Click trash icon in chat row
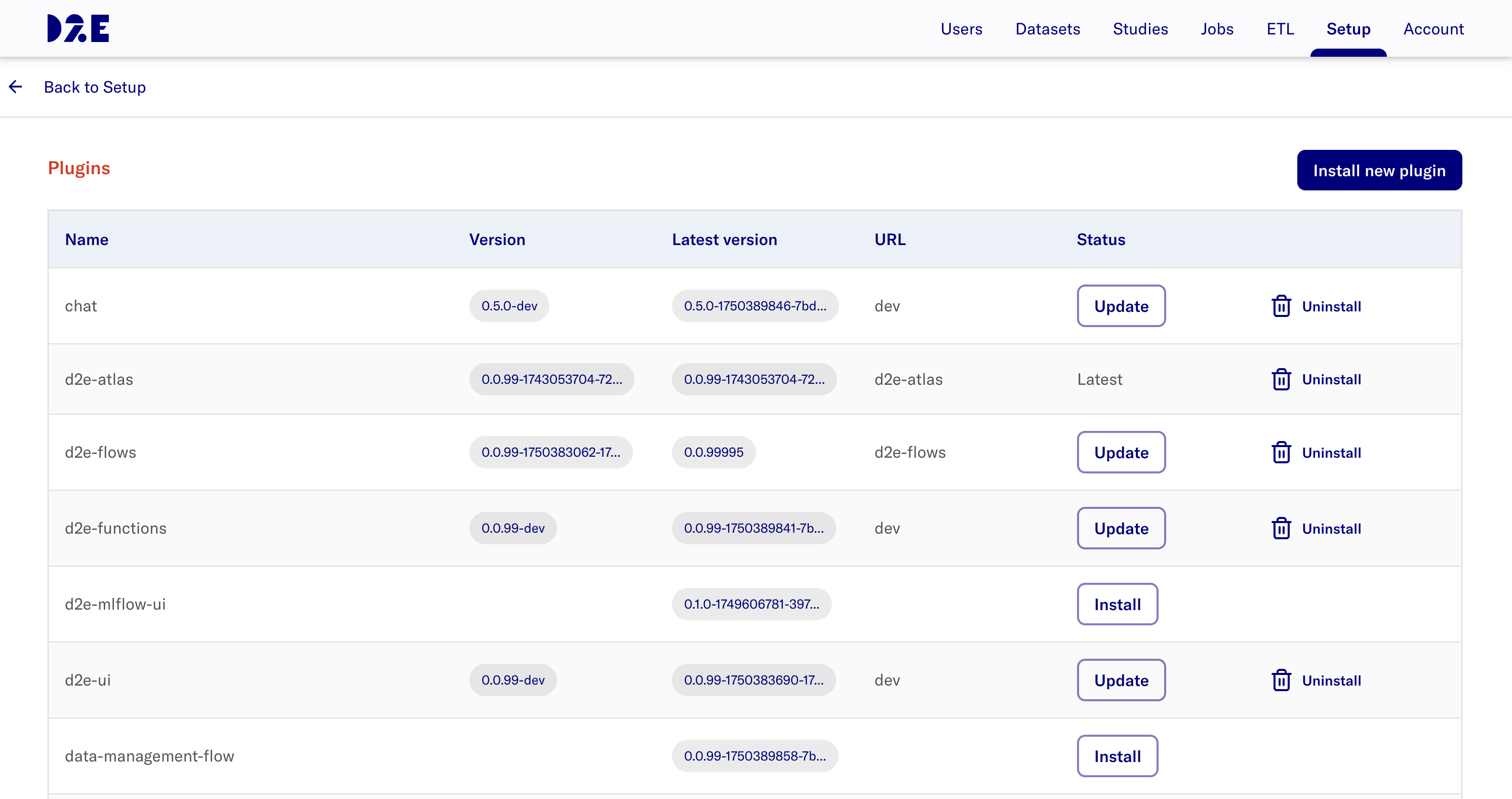Image resolution: width=1512 pixels, height=799 pixels. [x=1281, y=306]
